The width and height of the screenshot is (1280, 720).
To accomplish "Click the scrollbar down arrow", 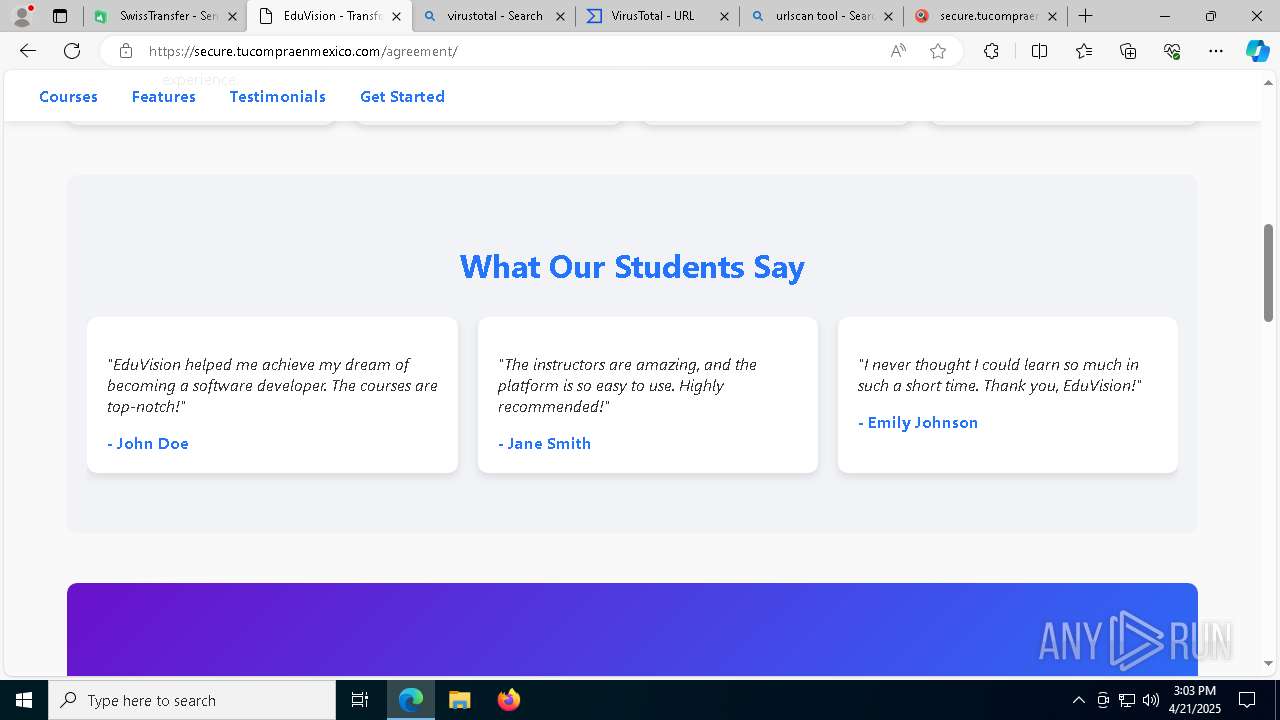I will pyautogui.click(x=1268, y=664).
